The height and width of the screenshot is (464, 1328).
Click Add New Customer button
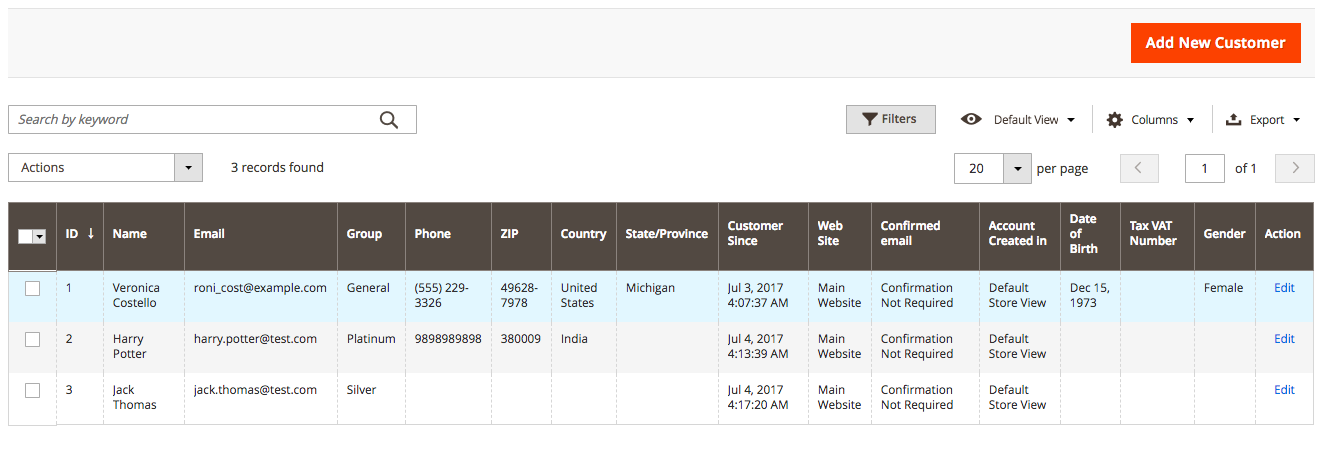(1215, 43)
